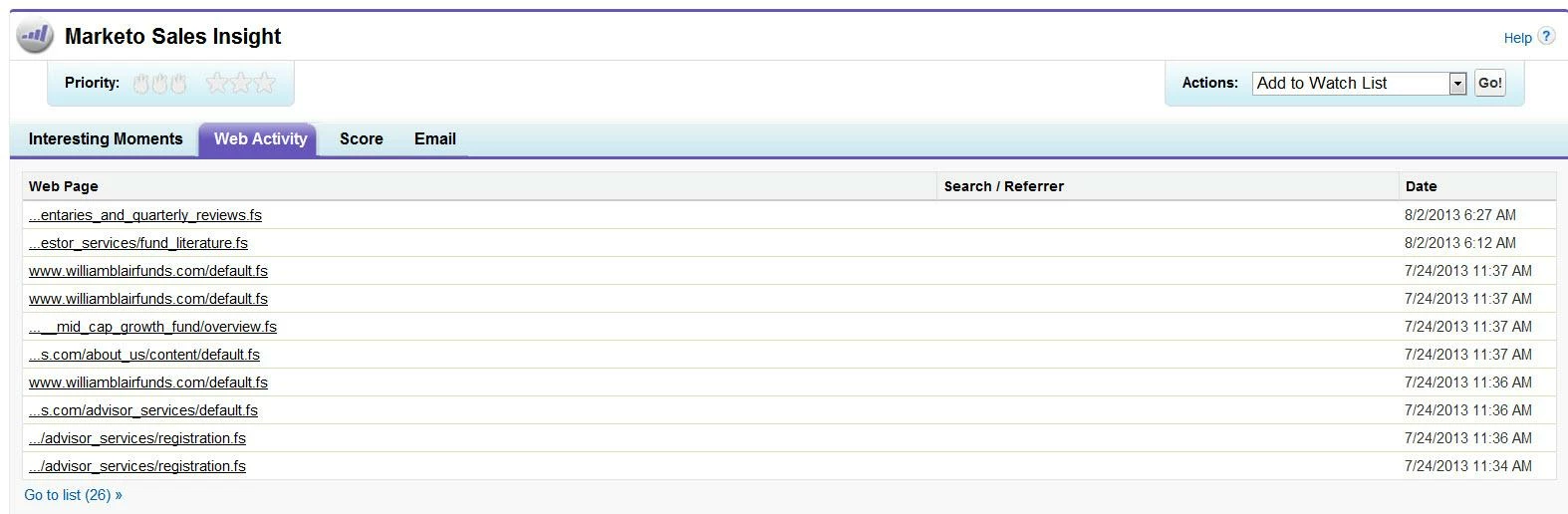Screen dimensions: 1568x514
Task: Open the ...s.com/about_us/content/default.fs link
Action: point(144,355)
